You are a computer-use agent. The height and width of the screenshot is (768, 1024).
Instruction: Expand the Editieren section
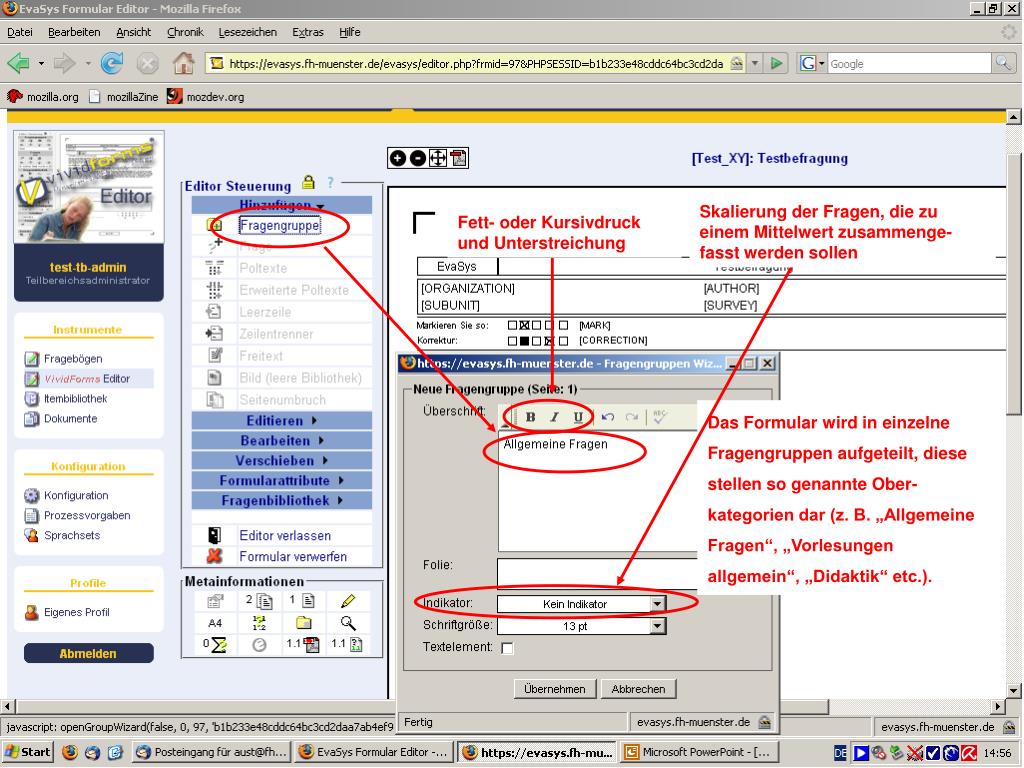(281, 421)
